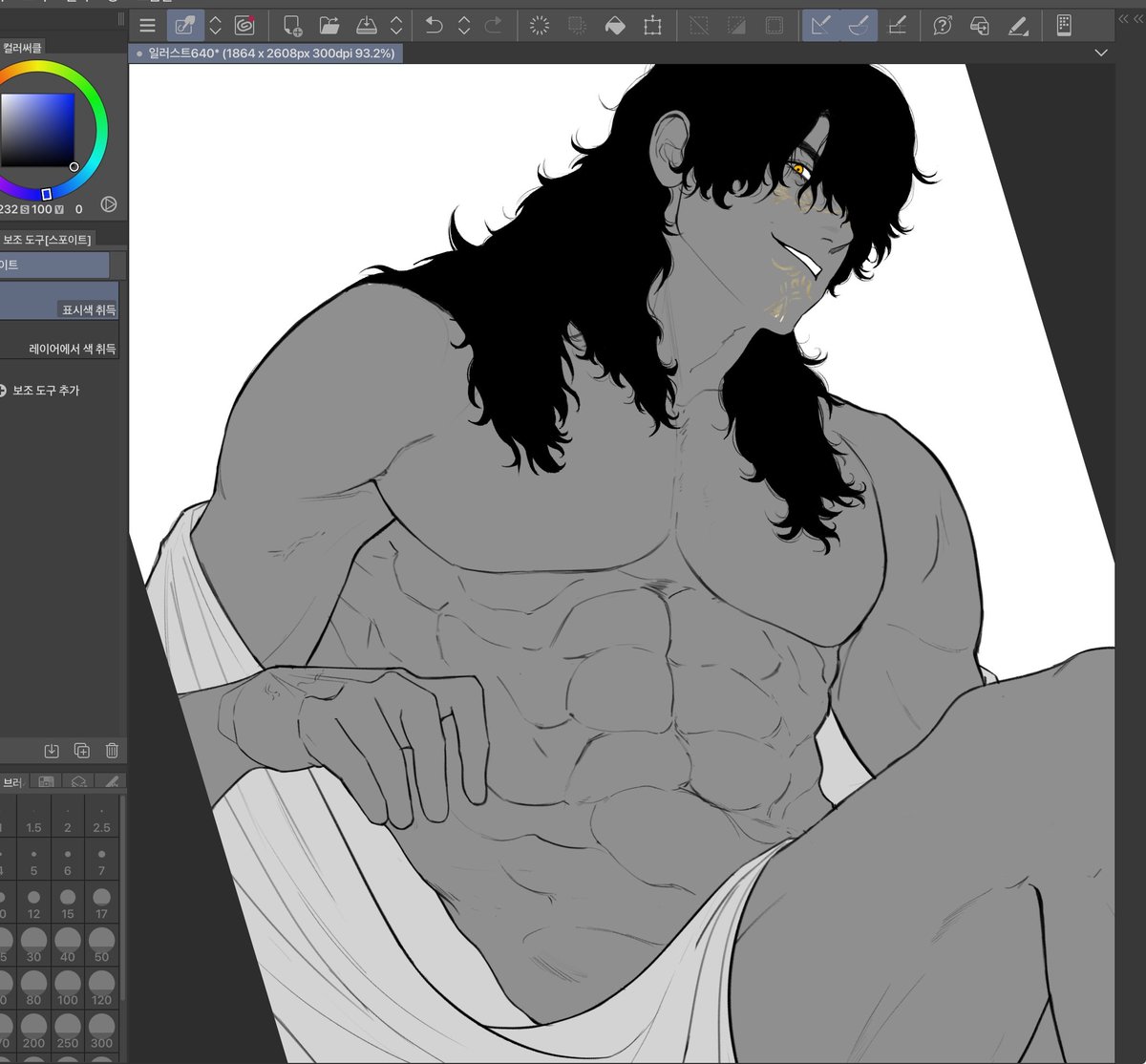Delete the sub tool with the trash icon
The width and height of the screenshot is (1146, 1064).
(112, 751)
